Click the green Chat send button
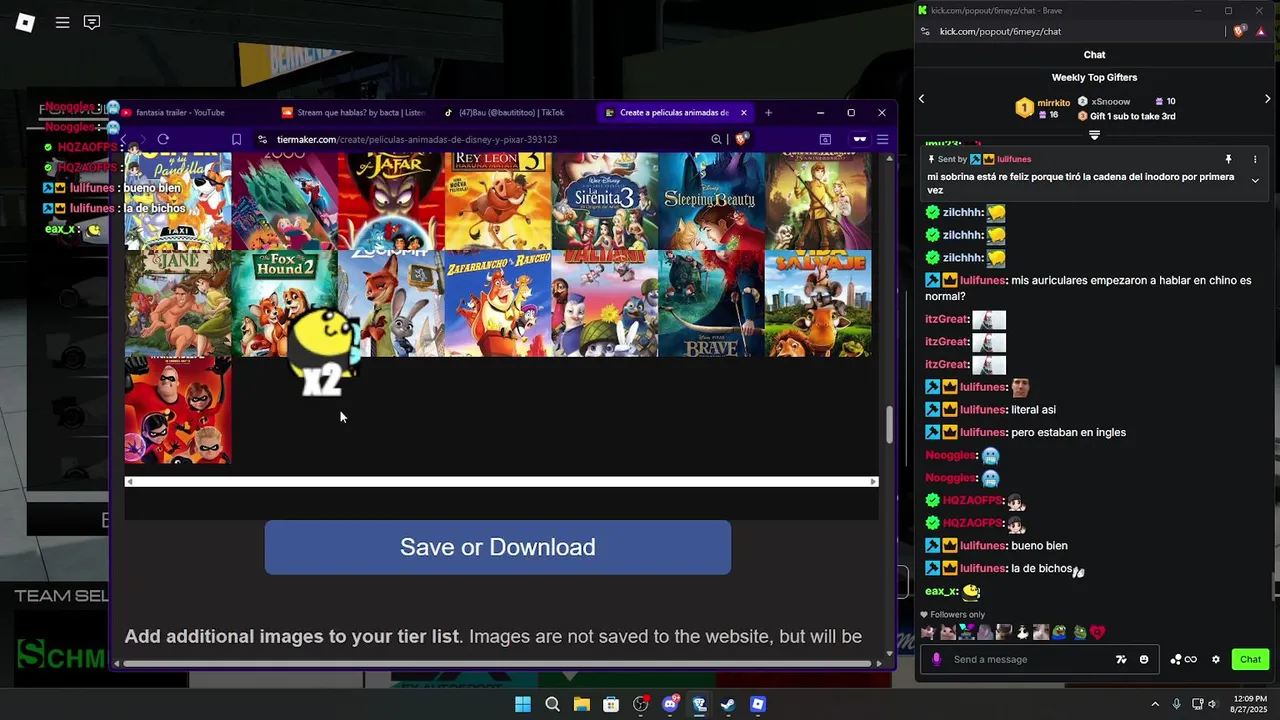1280x720 pixels. click(x=1251, y=659)
